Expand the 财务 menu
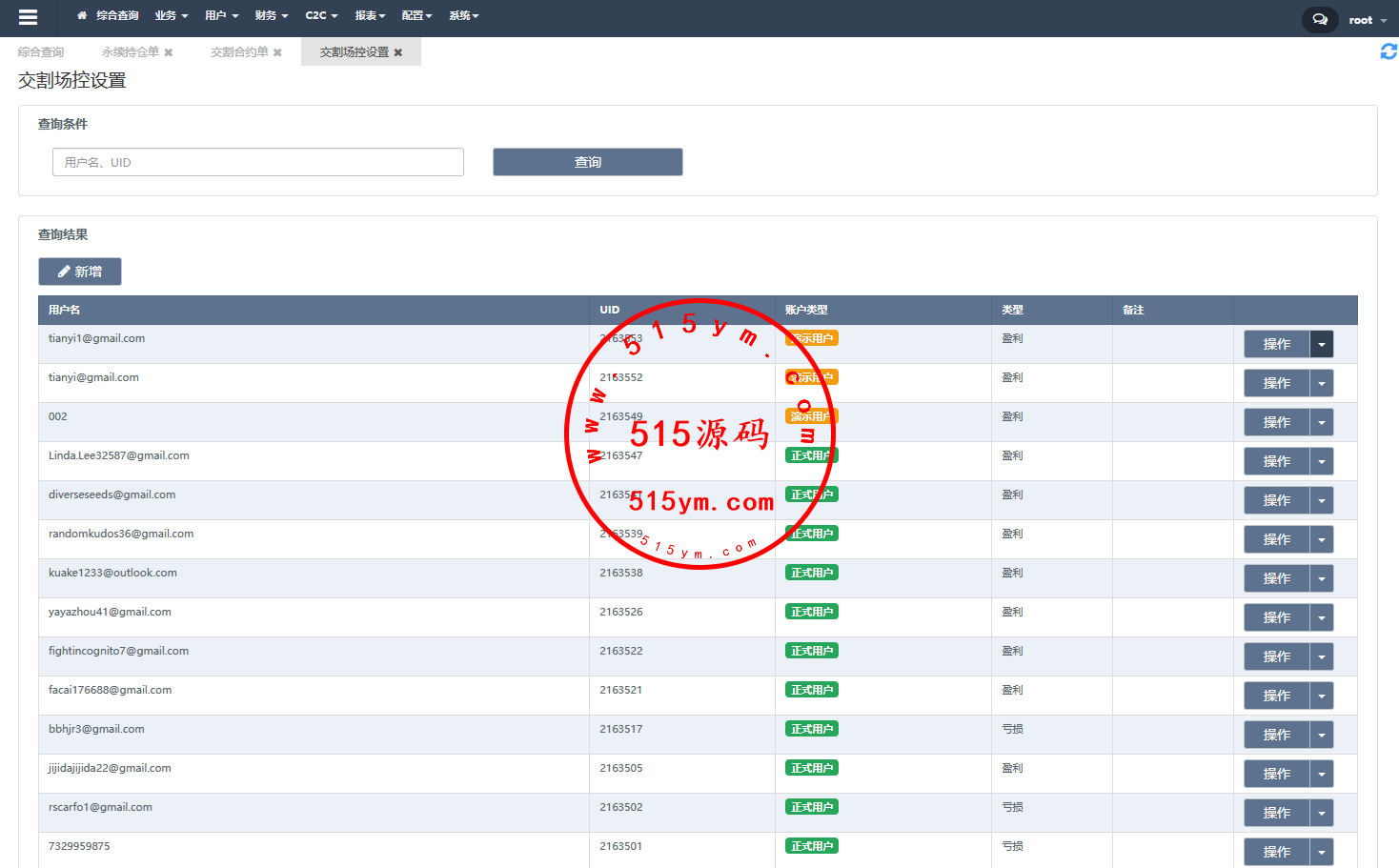 (271, 16)
